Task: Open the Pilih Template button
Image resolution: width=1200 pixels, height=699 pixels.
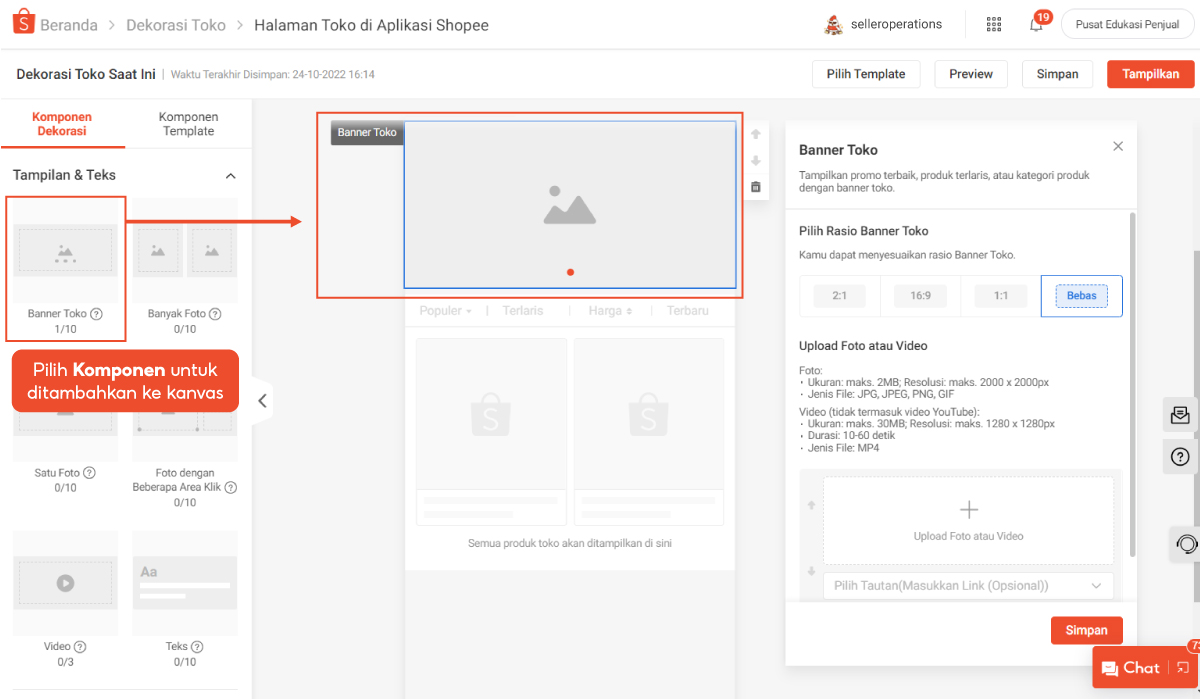Action: (866, 74)
